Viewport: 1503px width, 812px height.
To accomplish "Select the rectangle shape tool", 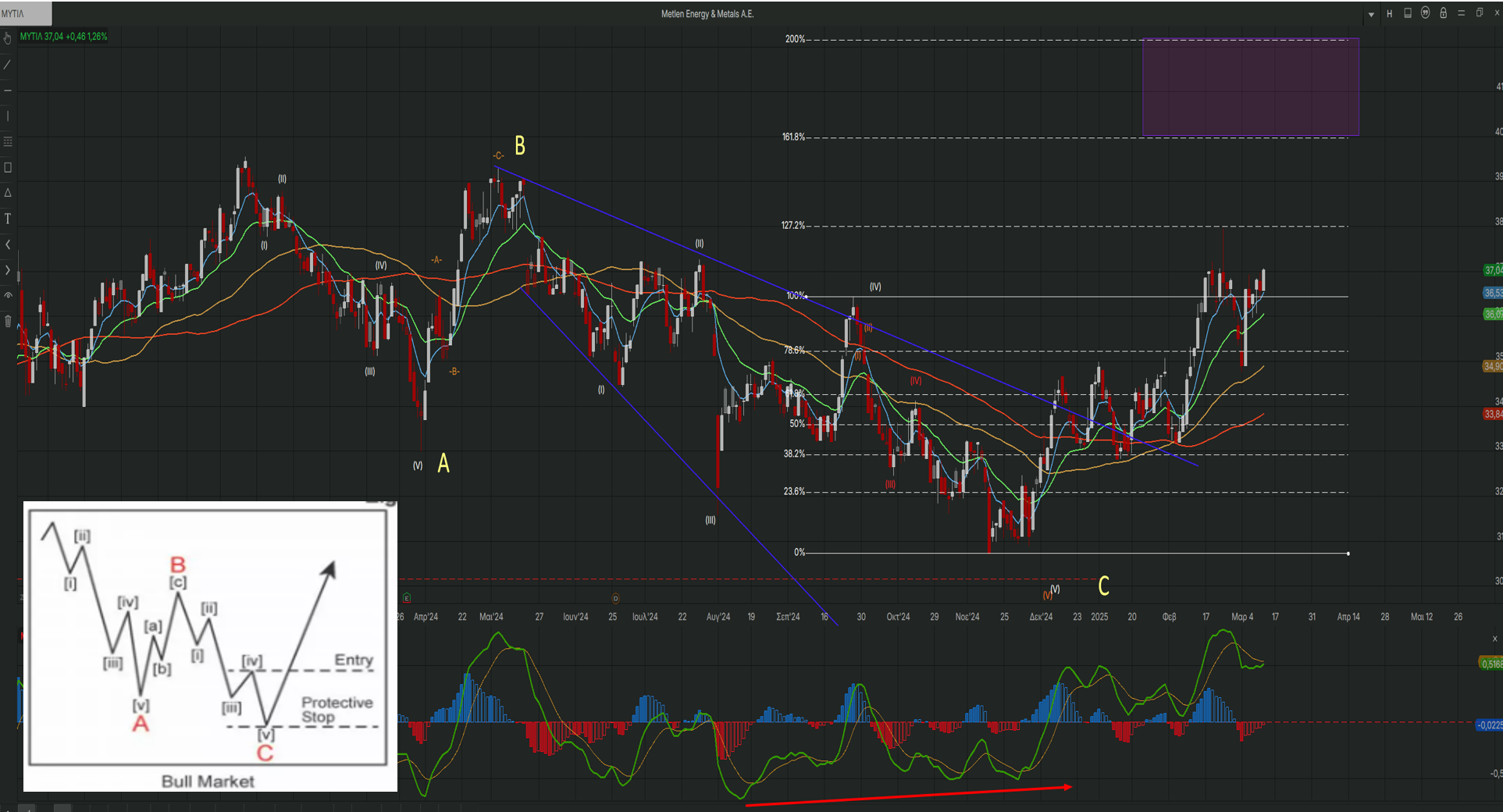I will pyautogui.click(x=7, y=167).
